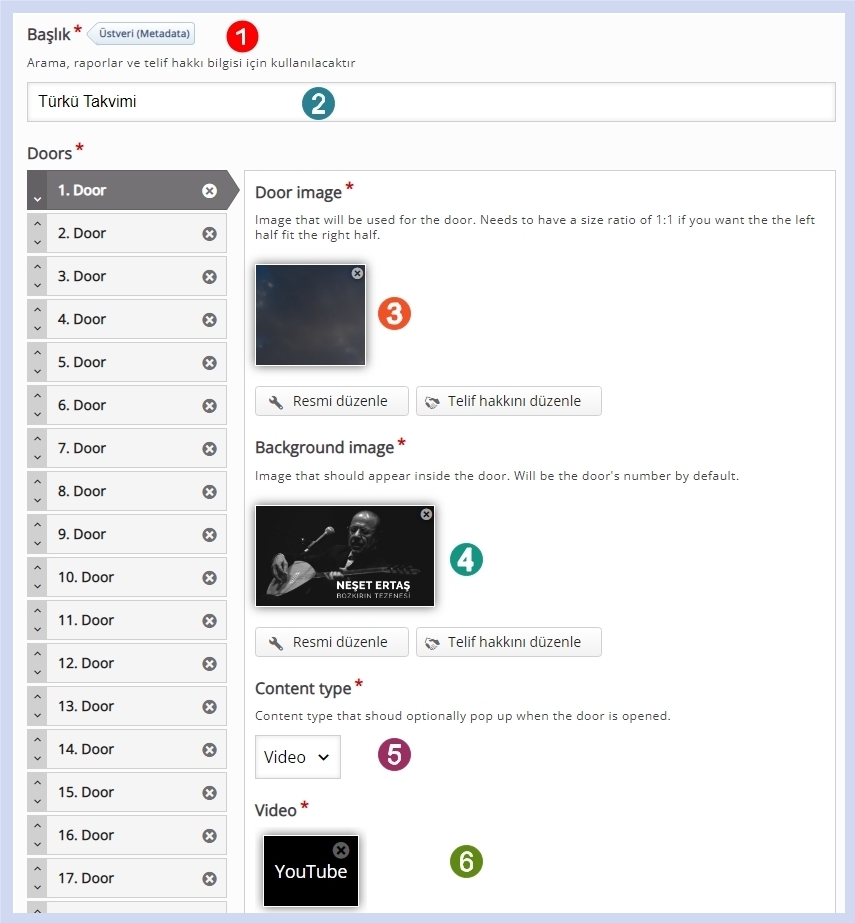Remove the 1. Door item
This screenshot has height=923, width=855.
(x=209, y=191)
